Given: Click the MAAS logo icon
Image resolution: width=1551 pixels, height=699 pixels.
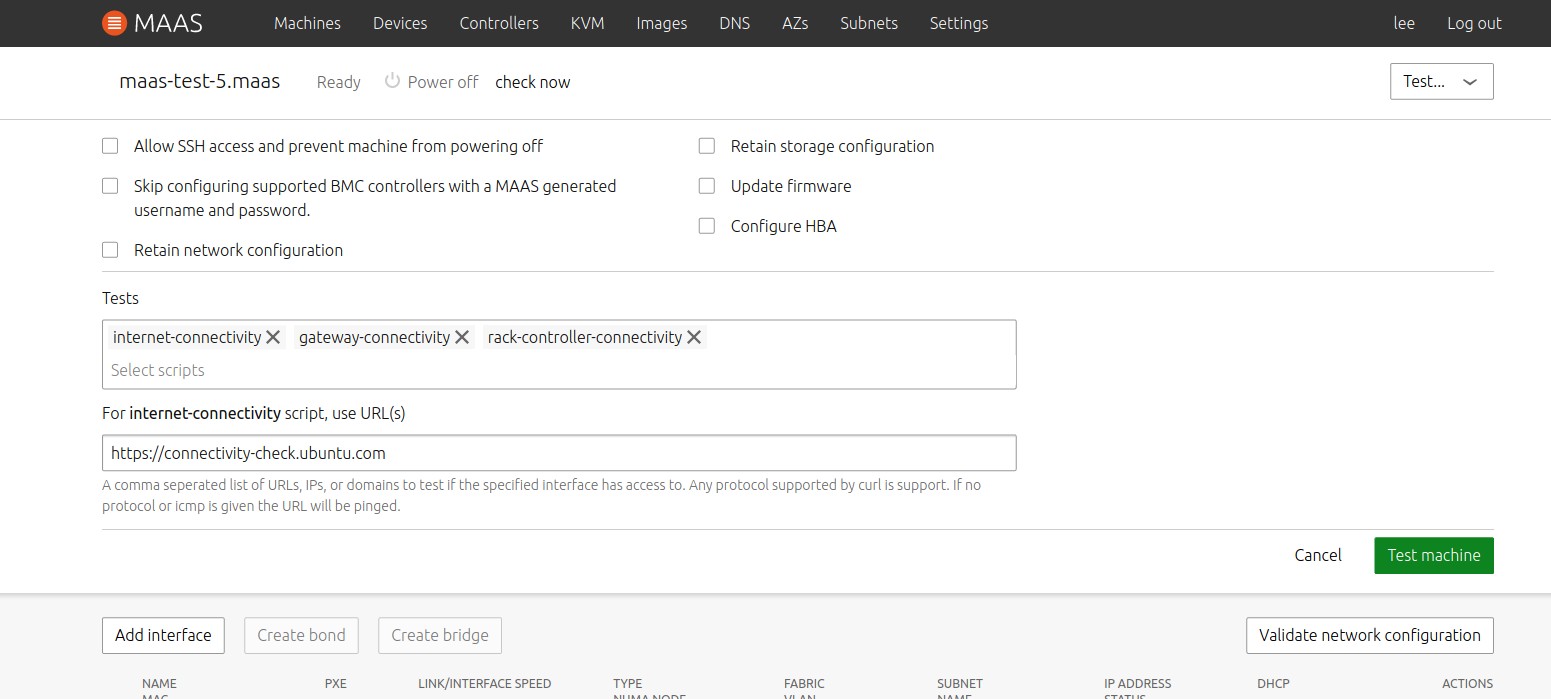Looking at the screenshot, I should 114,23.
